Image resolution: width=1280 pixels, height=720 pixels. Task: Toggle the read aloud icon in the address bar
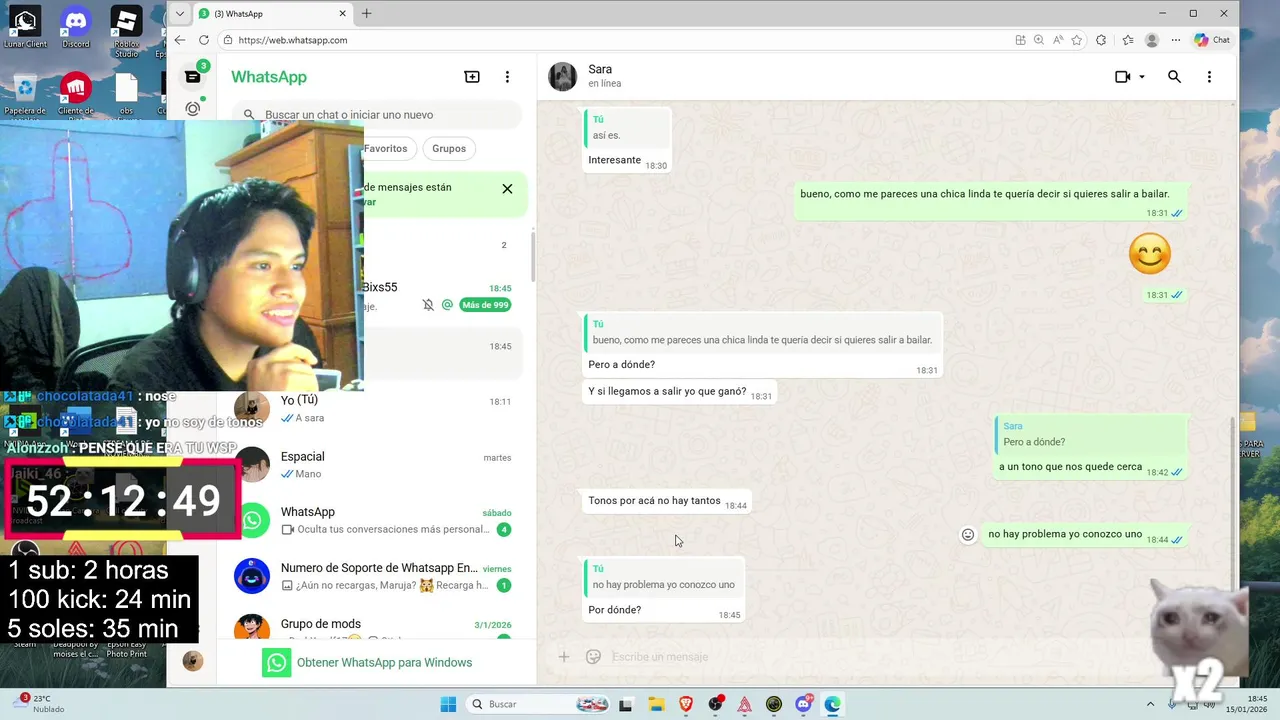tap(1058, 40)
